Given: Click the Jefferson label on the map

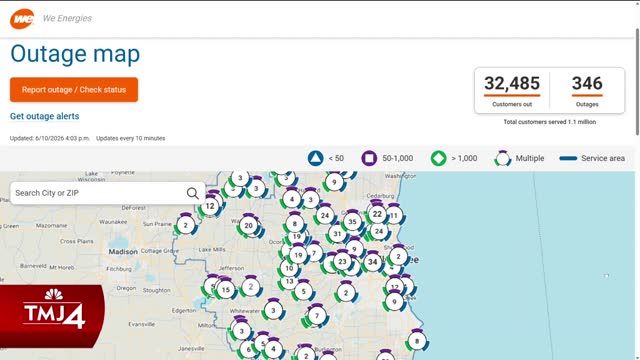Looking at the screenshot, I should [x=231, y=269].
